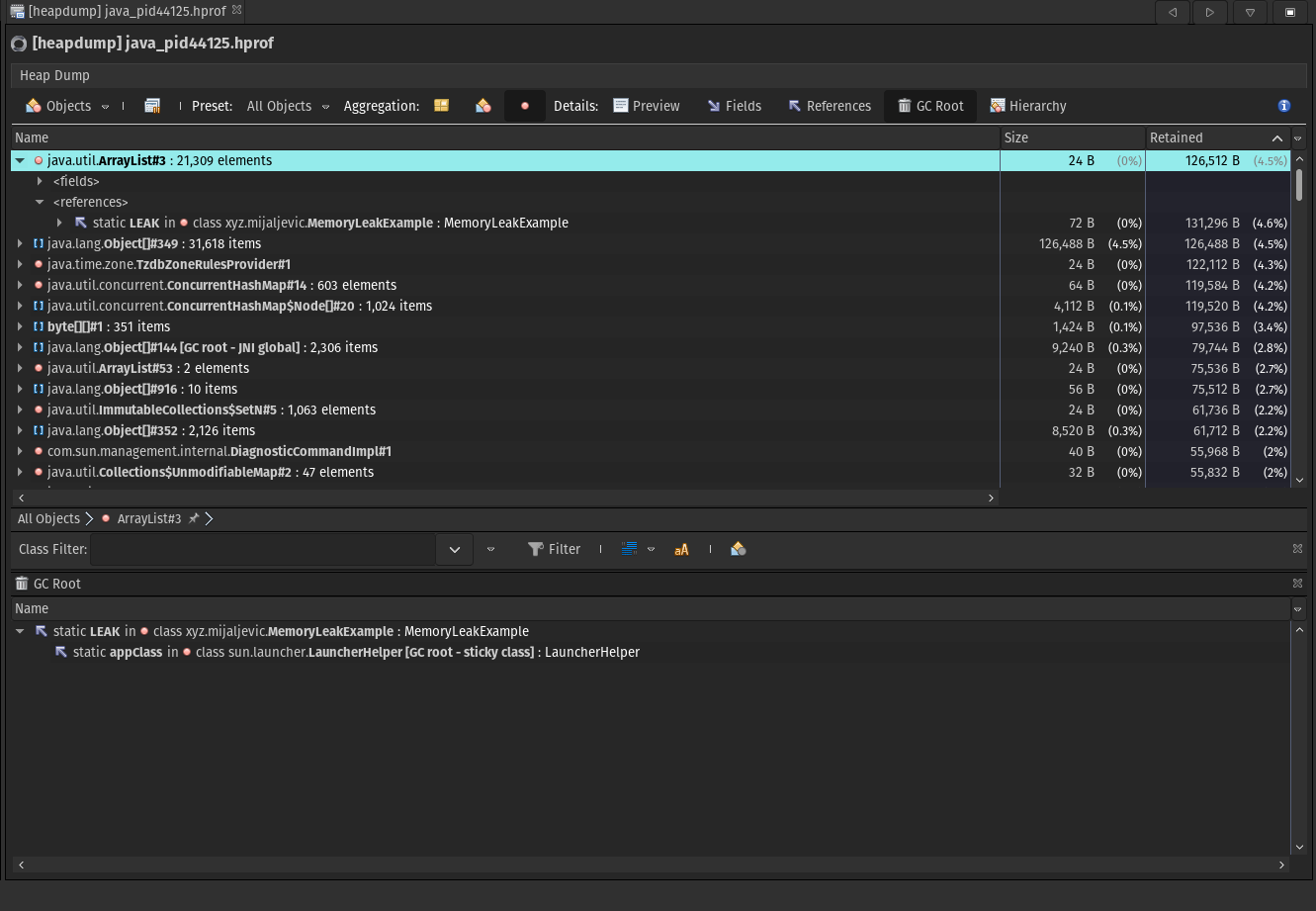Select the classes aggregation grid icon

(x=441, y=106)
